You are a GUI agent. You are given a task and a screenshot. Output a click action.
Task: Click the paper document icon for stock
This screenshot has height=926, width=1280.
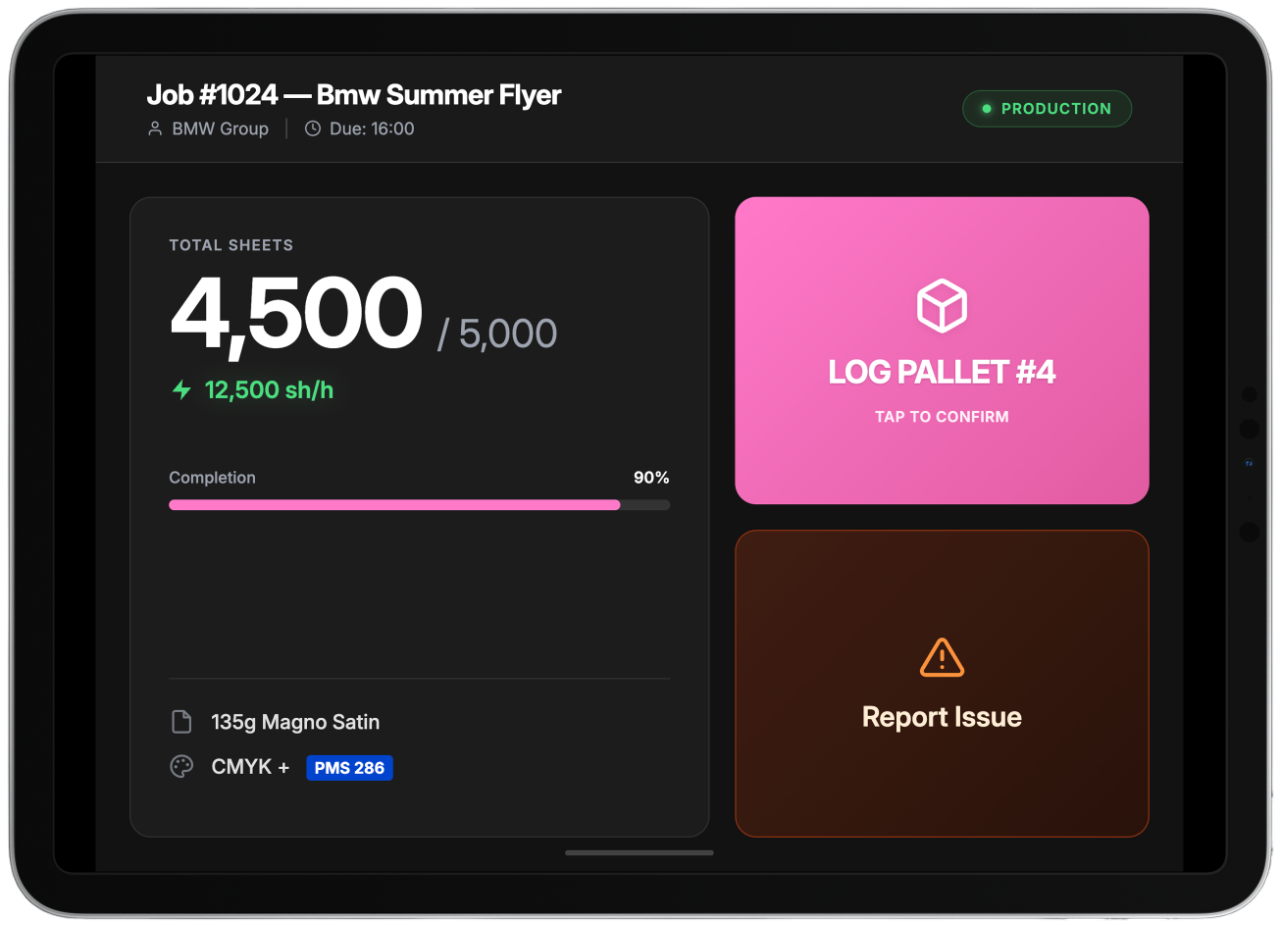click(181, 722)
